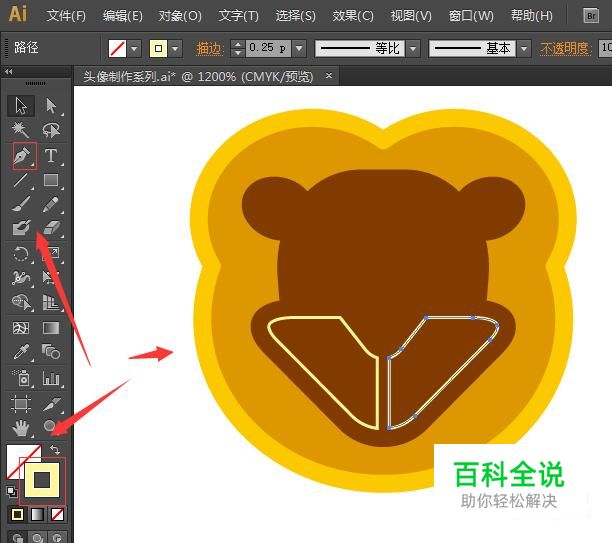Select the Mesh tool
Viewport: 612px width, 543px height.
pos(21,328)
